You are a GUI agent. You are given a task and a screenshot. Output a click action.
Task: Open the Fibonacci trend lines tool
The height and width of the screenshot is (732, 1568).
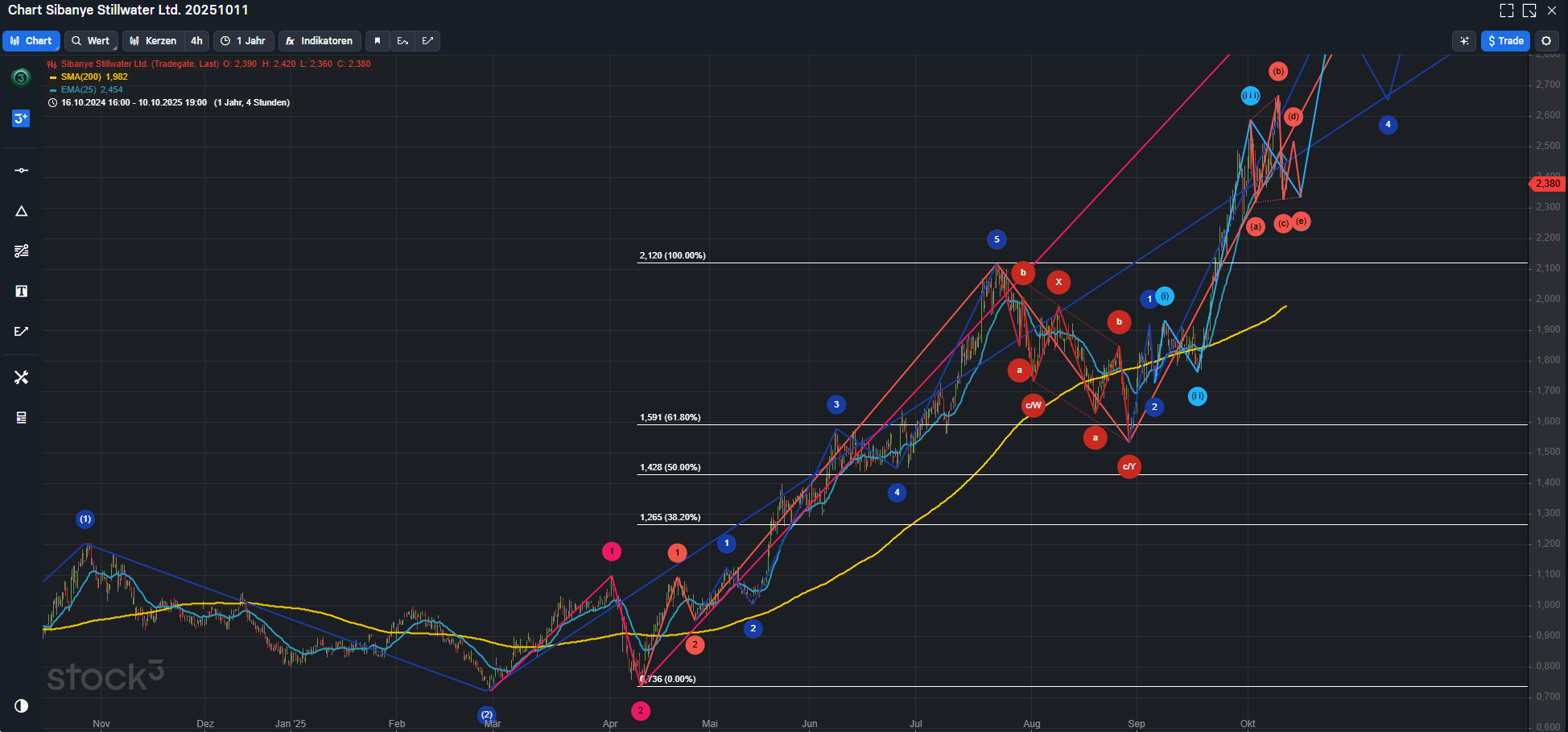(21, 251)
